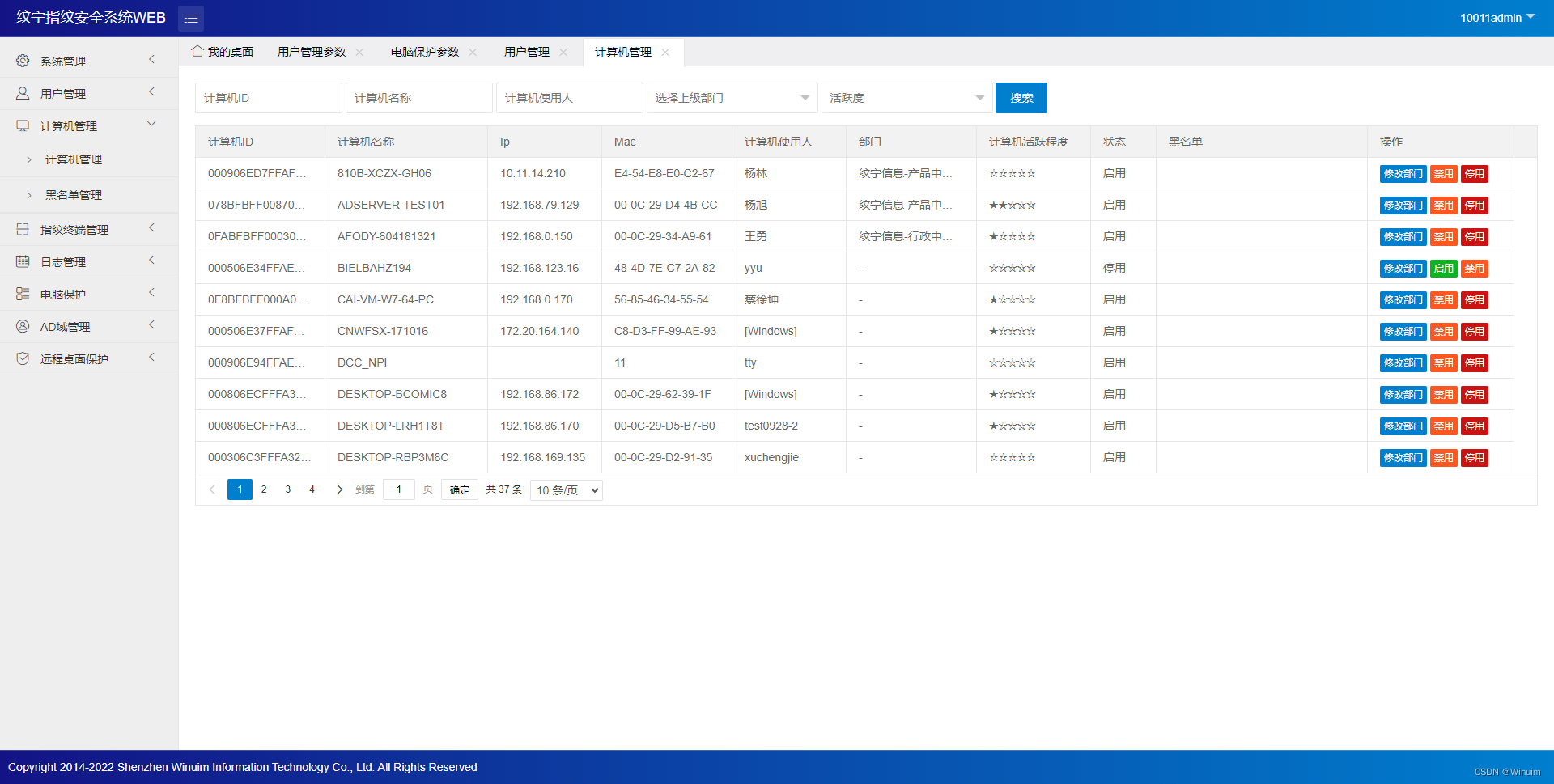This screenshot has width=1554, height=784.
Task: Click activity stars for DESKTOP-RBP3M8C row
Action: 1013,458
